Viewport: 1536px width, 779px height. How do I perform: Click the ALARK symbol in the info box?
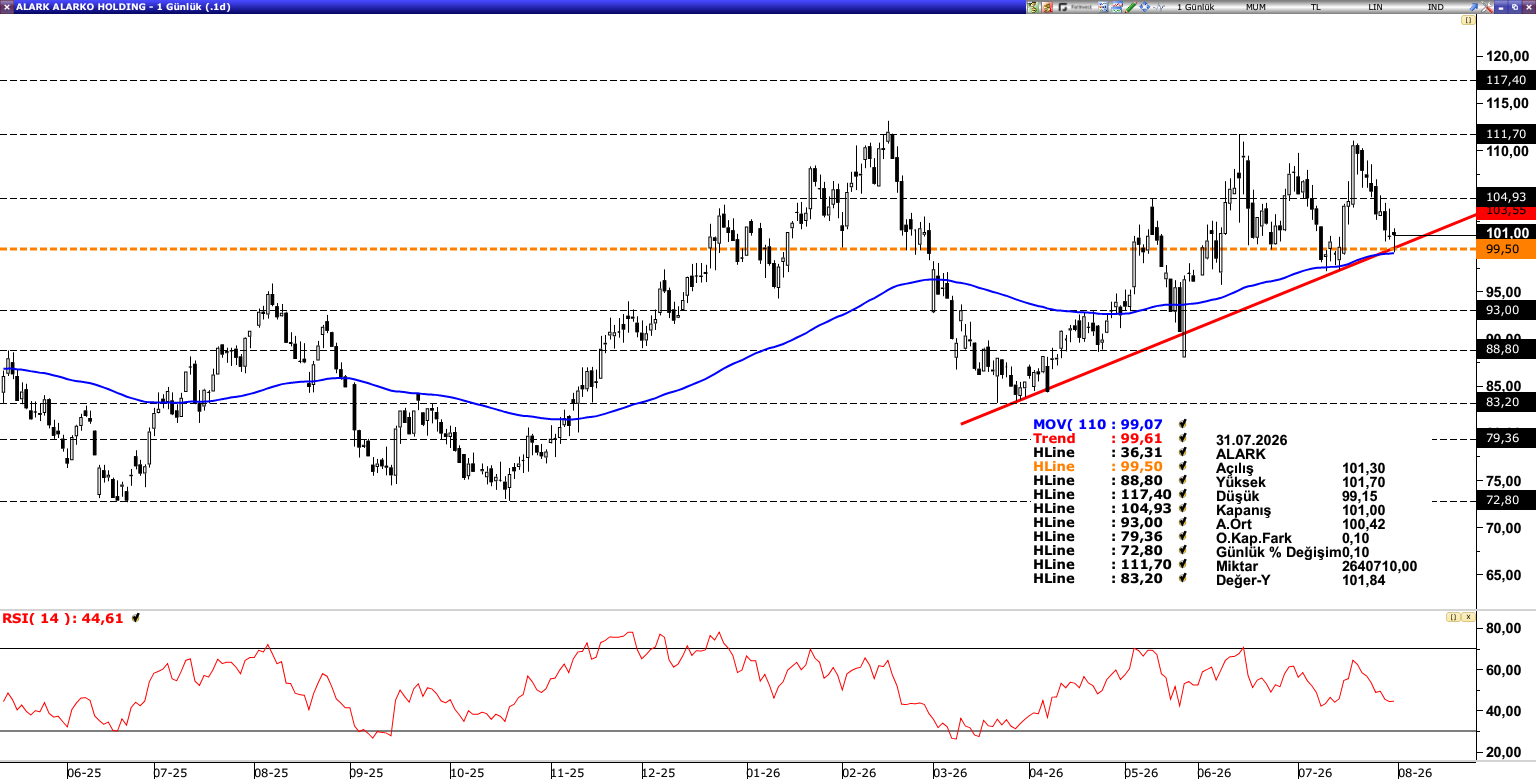[x=1240, y=454]
